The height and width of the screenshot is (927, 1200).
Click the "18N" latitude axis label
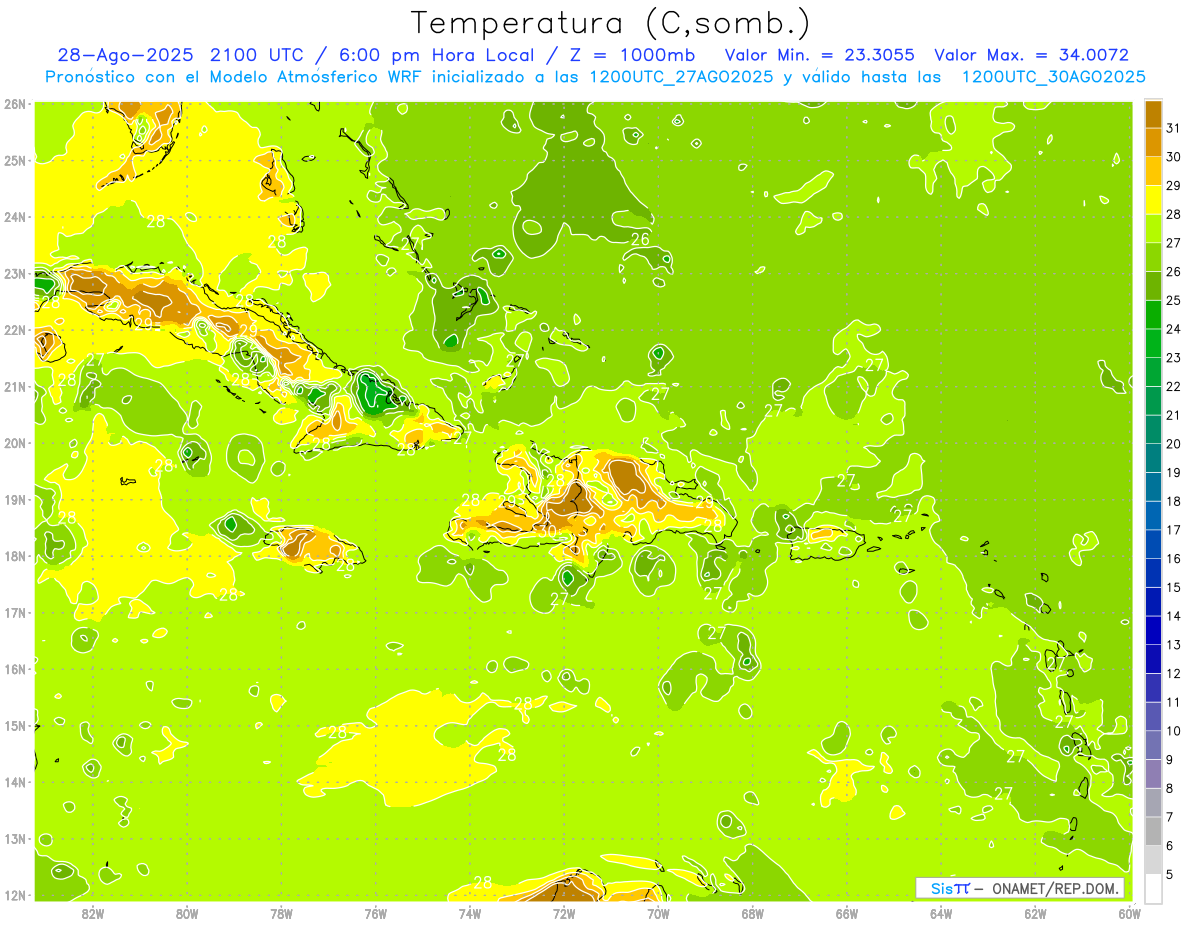pyautogui.click(x=14, y=556)
